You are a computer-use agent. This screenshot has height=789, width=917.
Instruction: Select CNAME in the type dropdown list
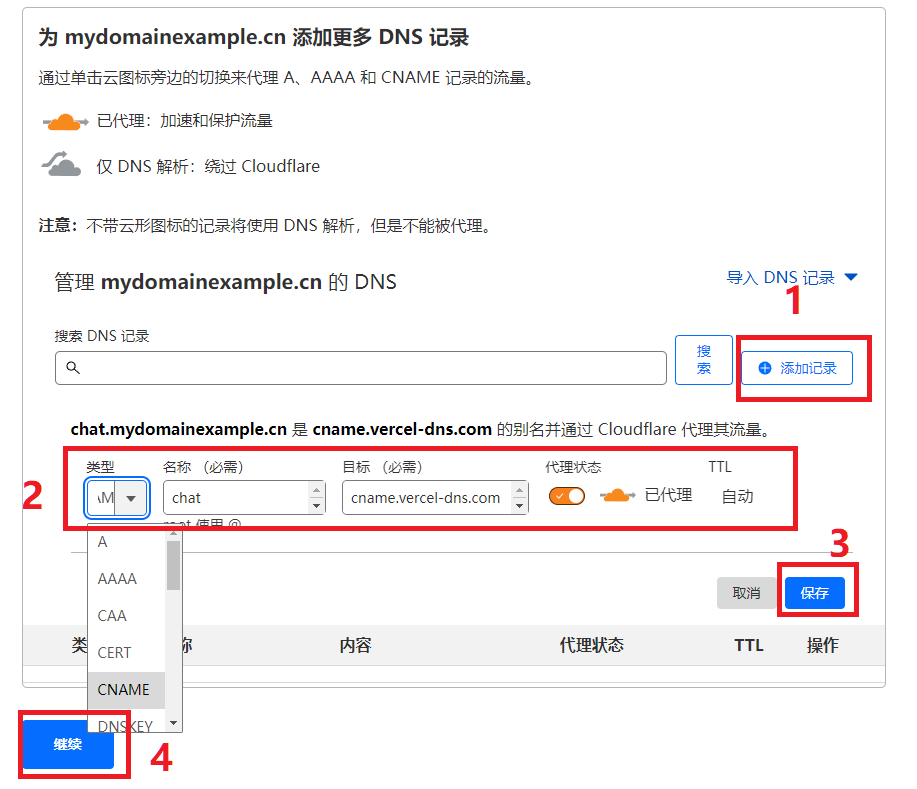[x=123, y=690]
